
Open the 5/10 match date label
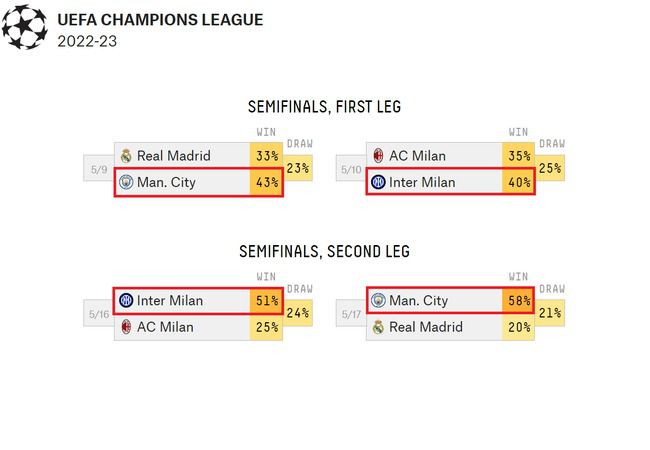(350, 170)
